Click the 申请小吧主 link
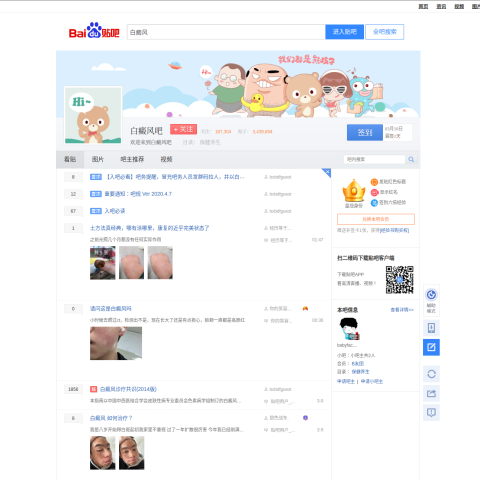480x480 pixels. (372, 381)
